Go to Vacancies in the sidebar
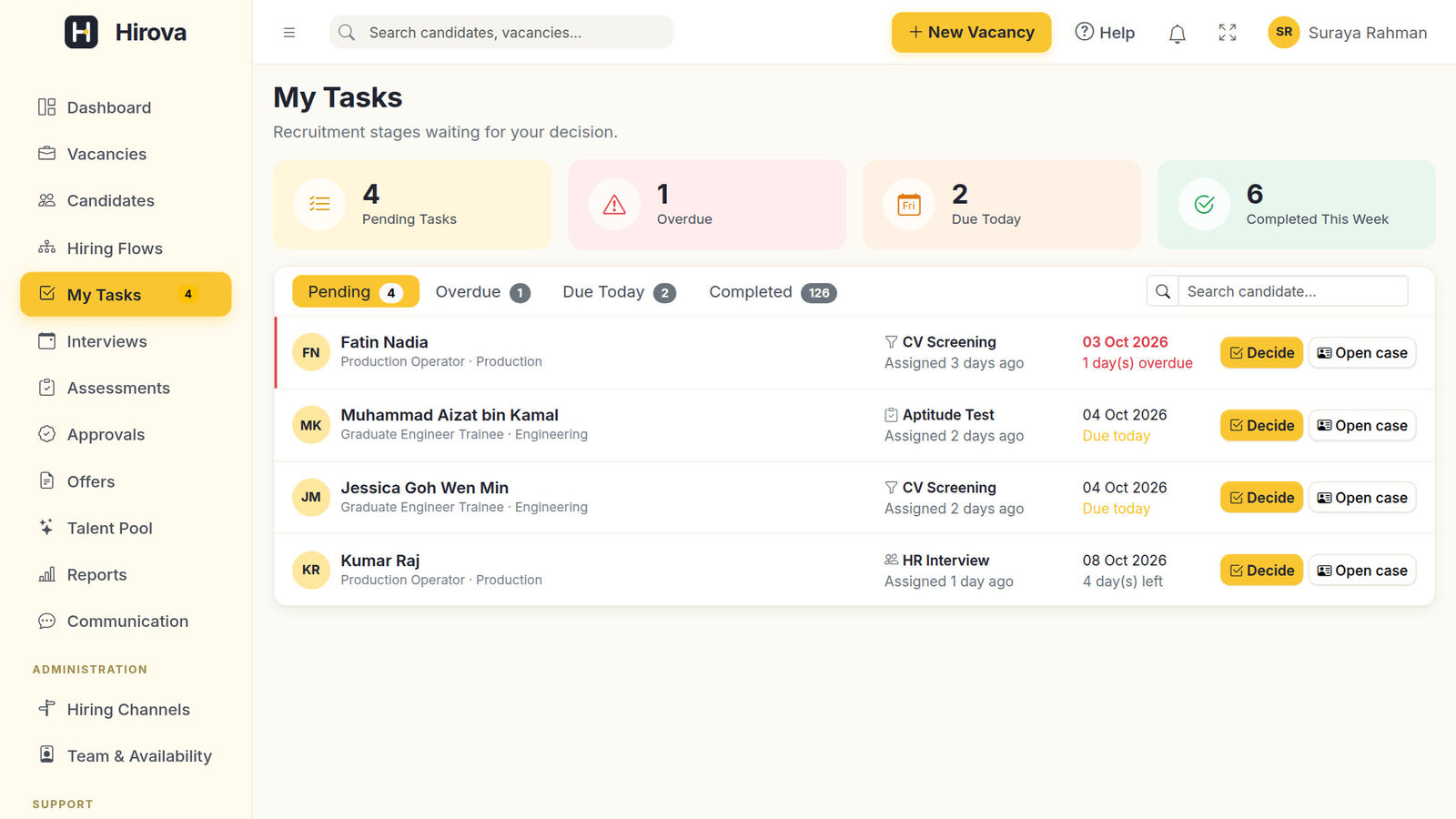Screen dimensions: 1456x819 click(x=126, y=154)
